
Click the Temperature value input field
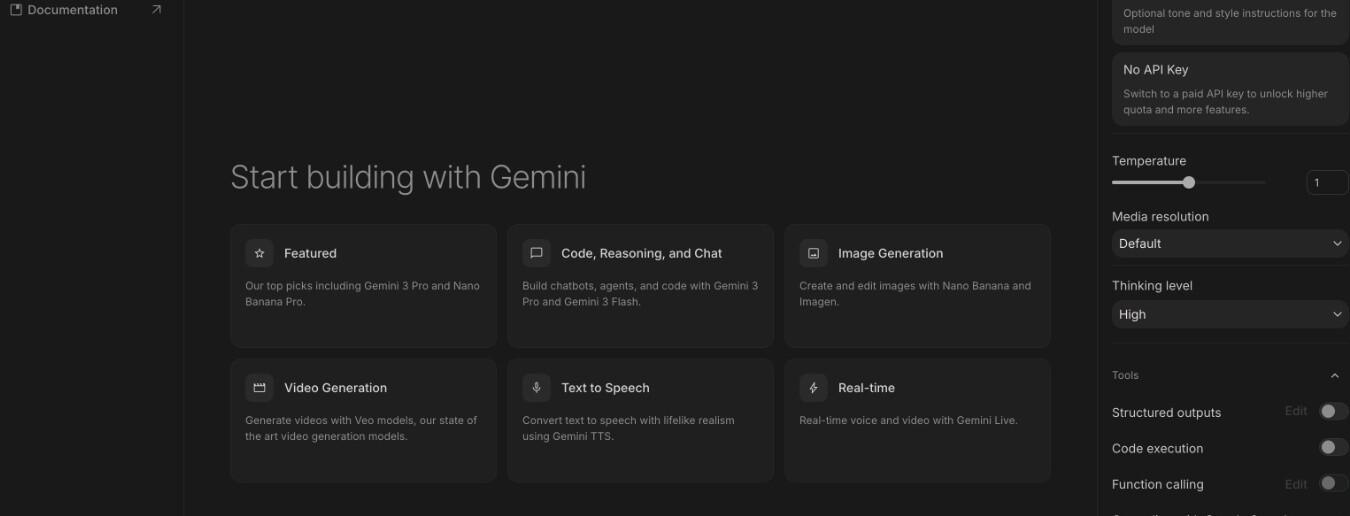[1327, 182]
